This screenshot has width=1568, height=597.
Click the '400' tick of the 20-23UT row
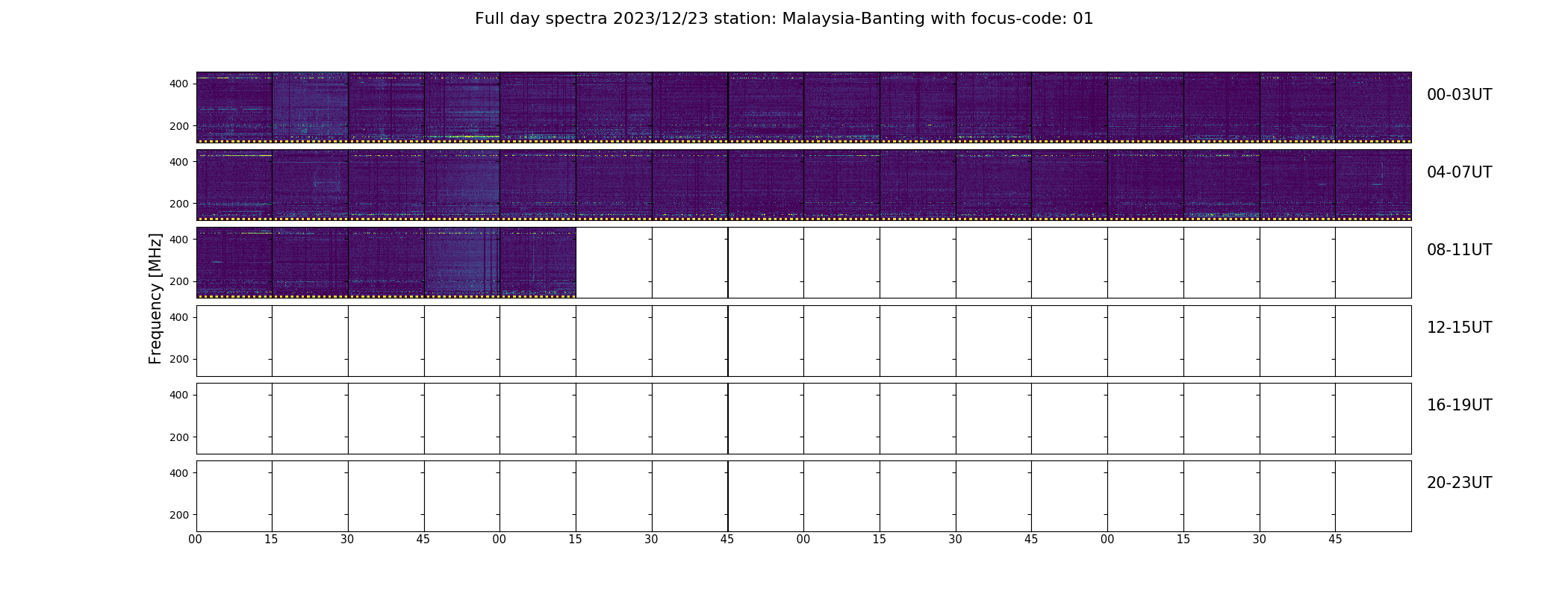(x=179, y=473)
